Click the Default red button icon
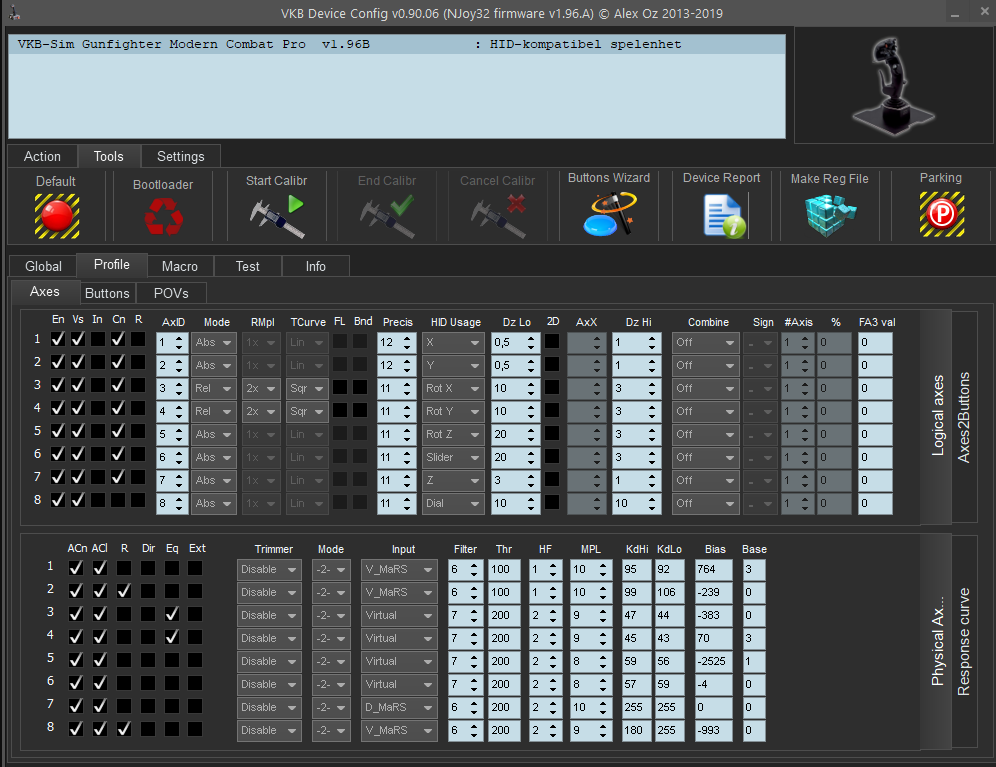 click(x=57, y=216)
